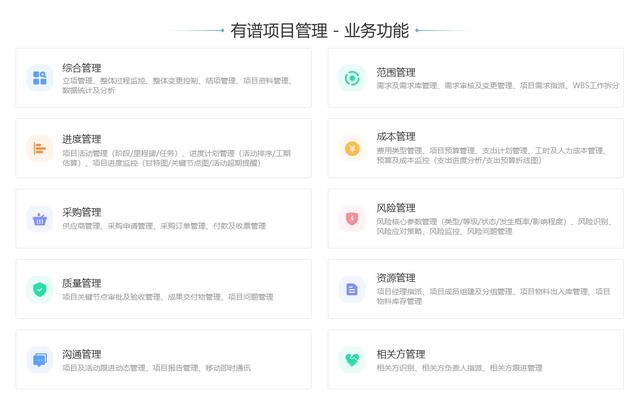This screenshot has height=405, width=640.
Task: Click the 风险管理 description about 风险核心参数管理
Action: click(x=494, y=226)
